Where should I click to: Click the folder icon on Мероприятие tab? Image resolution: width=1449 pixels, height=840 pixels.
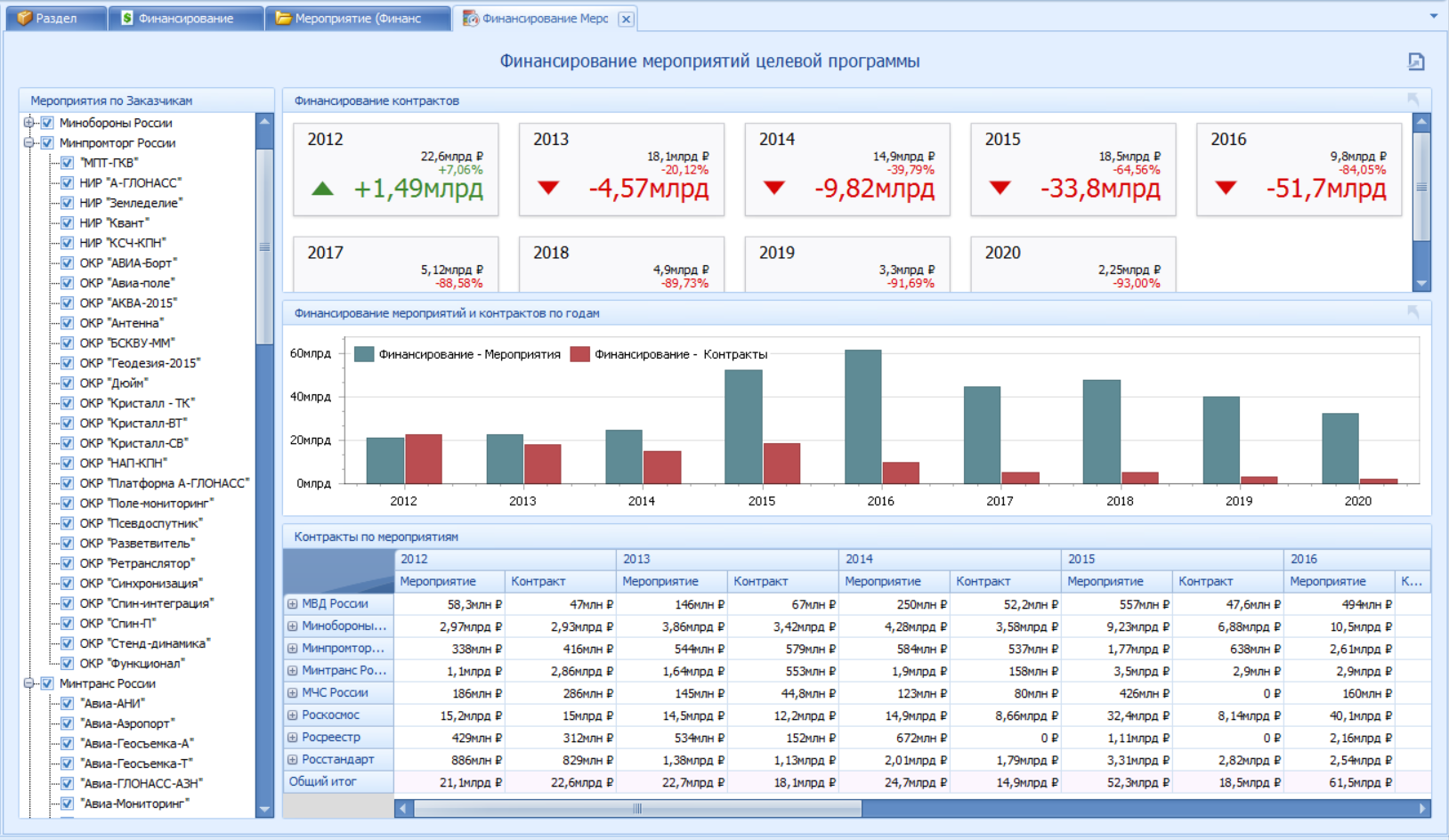point(283,18)
